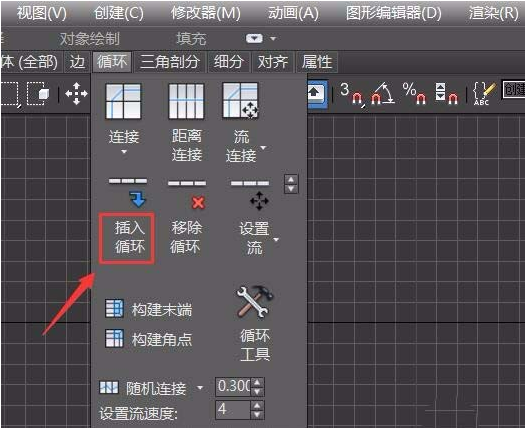The image size is (525, 429).
Task: Click the flow speed spinner arrows
Action: [257, 410]
